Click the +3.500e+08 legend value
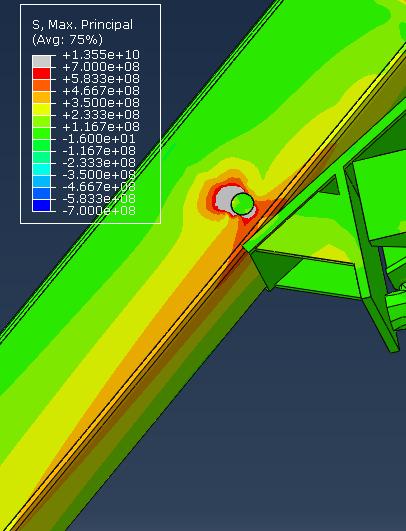 pos(101,103)
